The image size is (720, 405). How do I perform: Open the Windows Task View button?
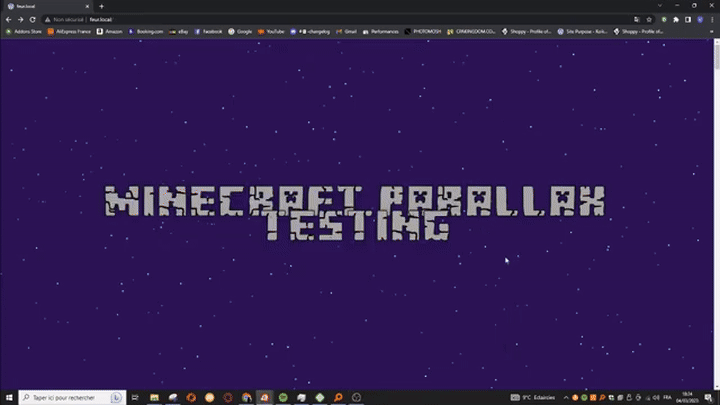point(135,398)
